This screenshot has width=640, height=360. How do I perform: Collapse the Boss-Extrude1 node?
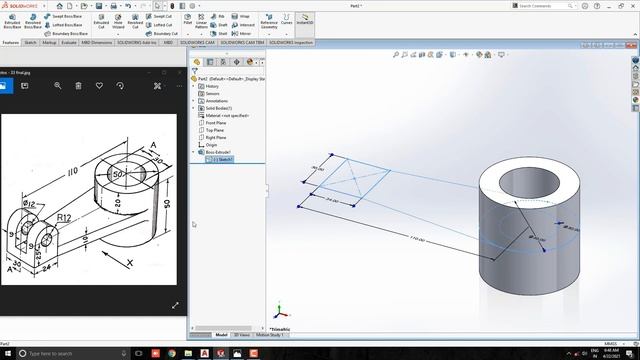(x=193, y=152)
